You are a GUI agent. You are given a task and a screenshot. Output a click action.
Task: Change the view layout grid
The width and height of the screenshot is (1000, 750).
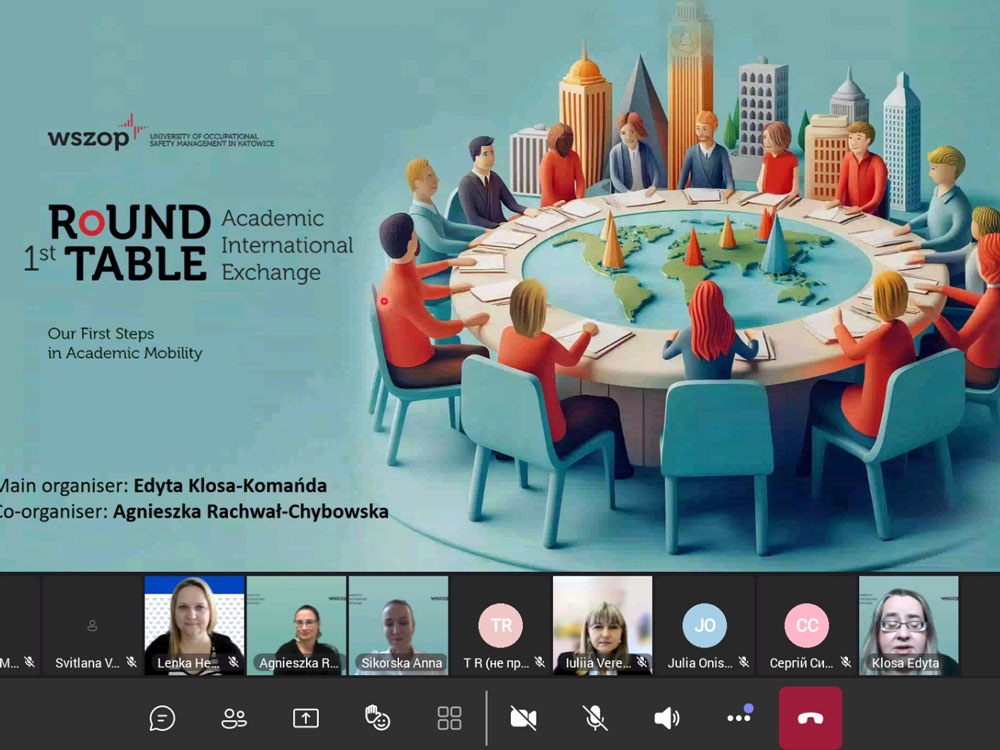pyautogui.click(x=449, y=718)
